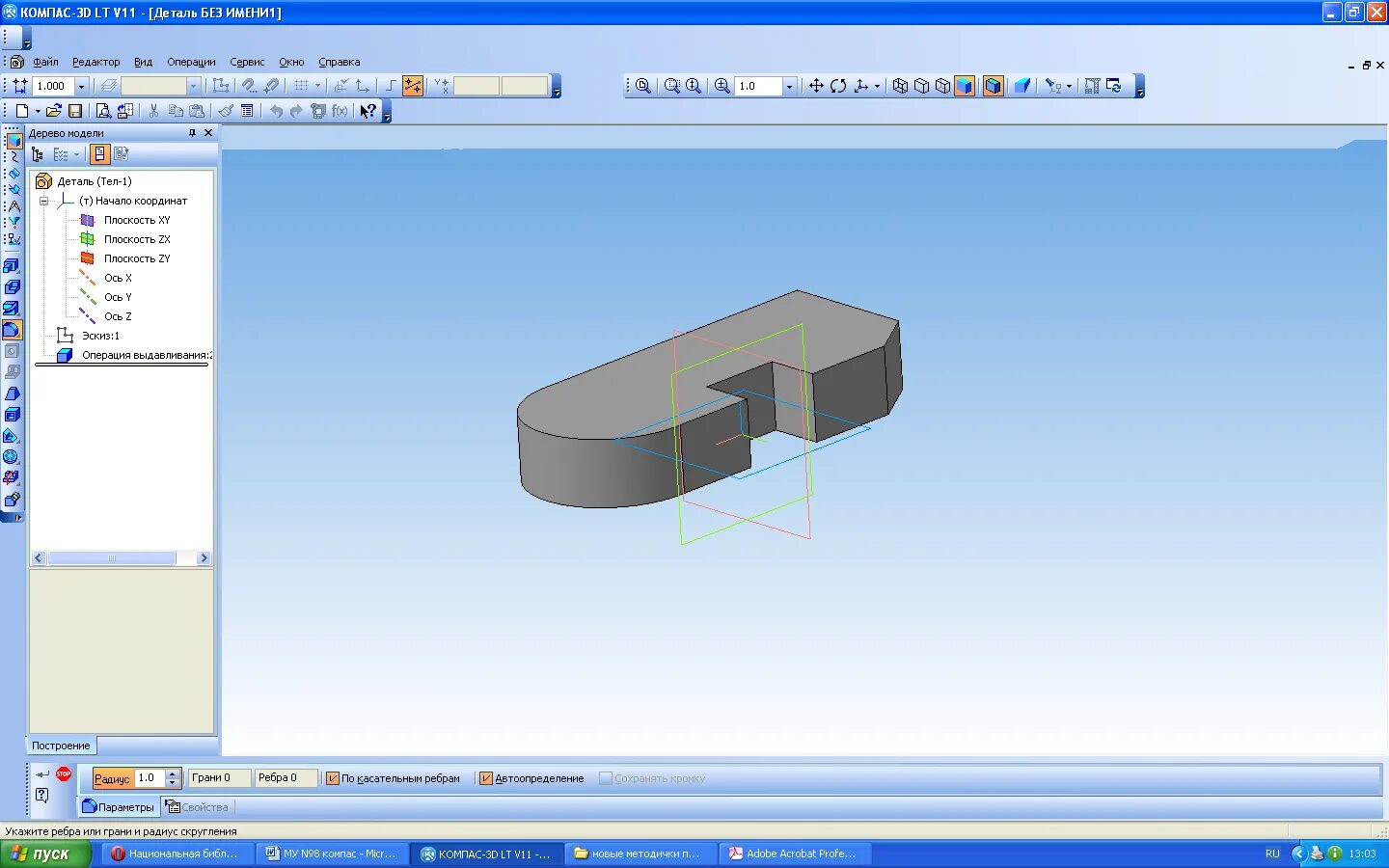Toggle the highlighted tree view mode icon
The image size is (1389, 868).
pos(99,154)
